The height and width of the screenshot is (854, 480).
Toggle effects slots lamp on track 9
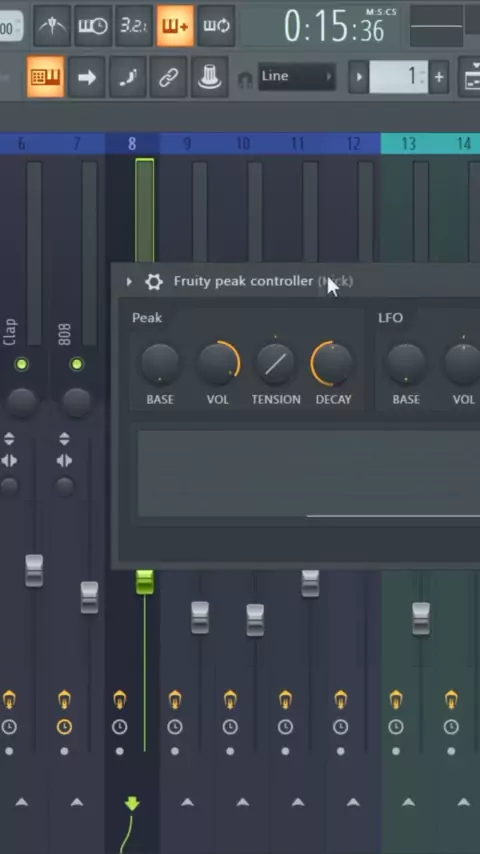pos(175,699)
